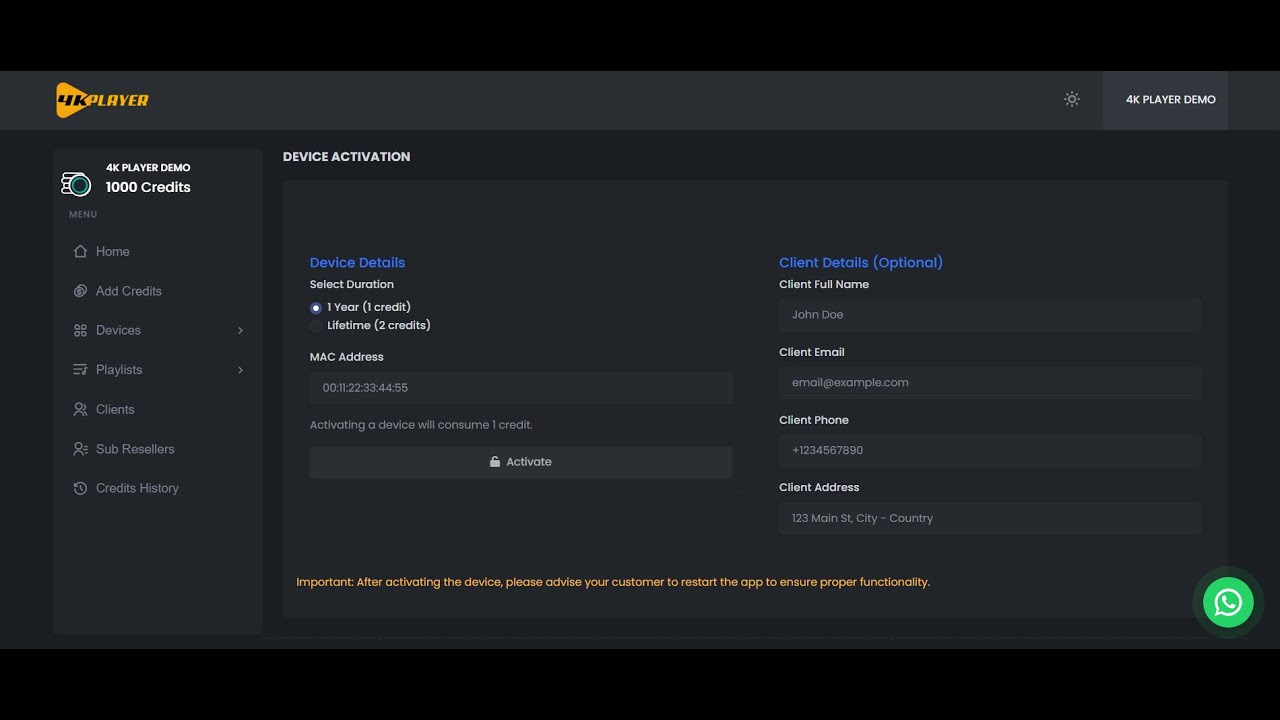Open the Devices menu item

click(158, 330)
